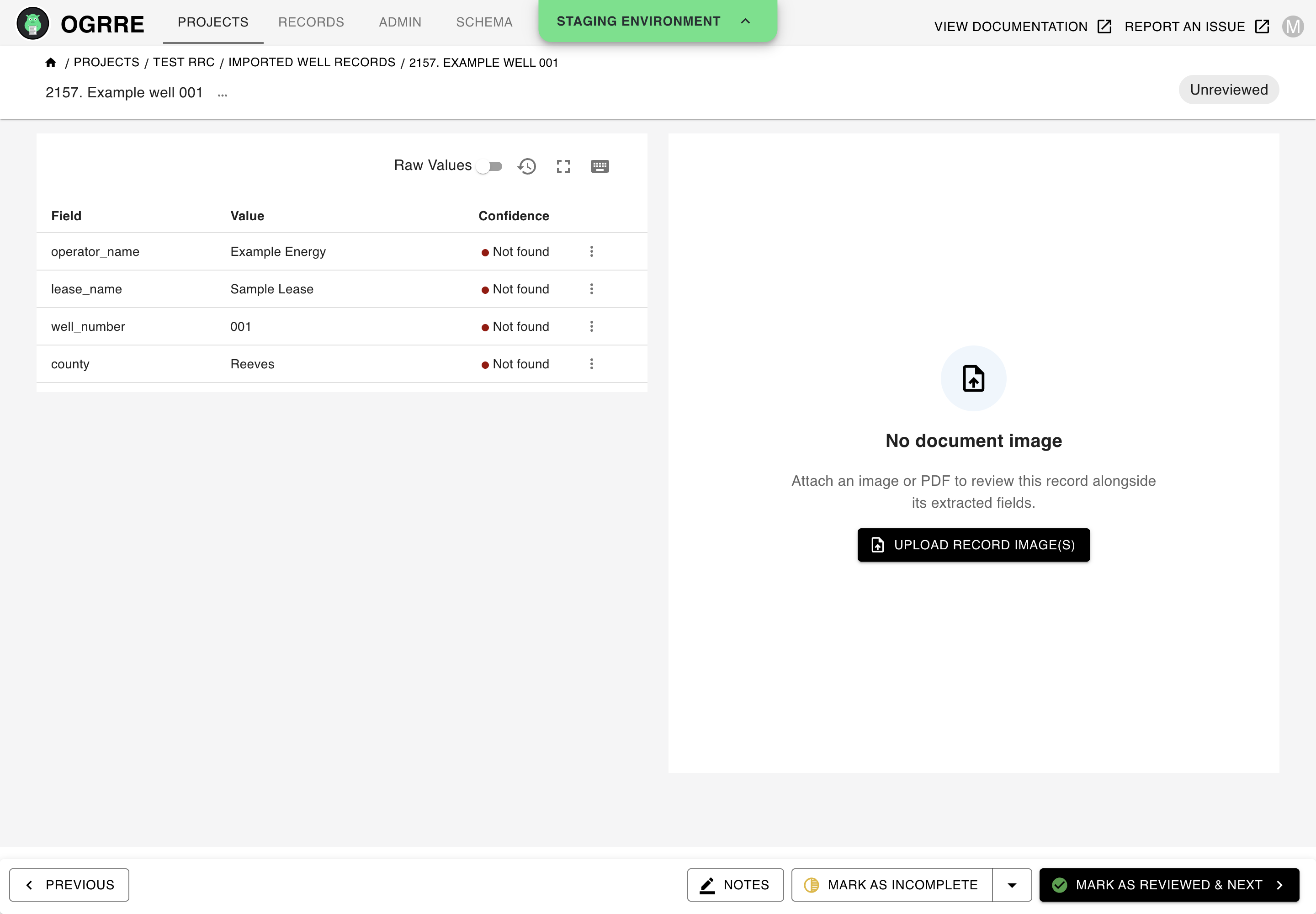Viewport: 1316px width, 914px height.
Task: Select the 001 well number value
Action: 240,326
